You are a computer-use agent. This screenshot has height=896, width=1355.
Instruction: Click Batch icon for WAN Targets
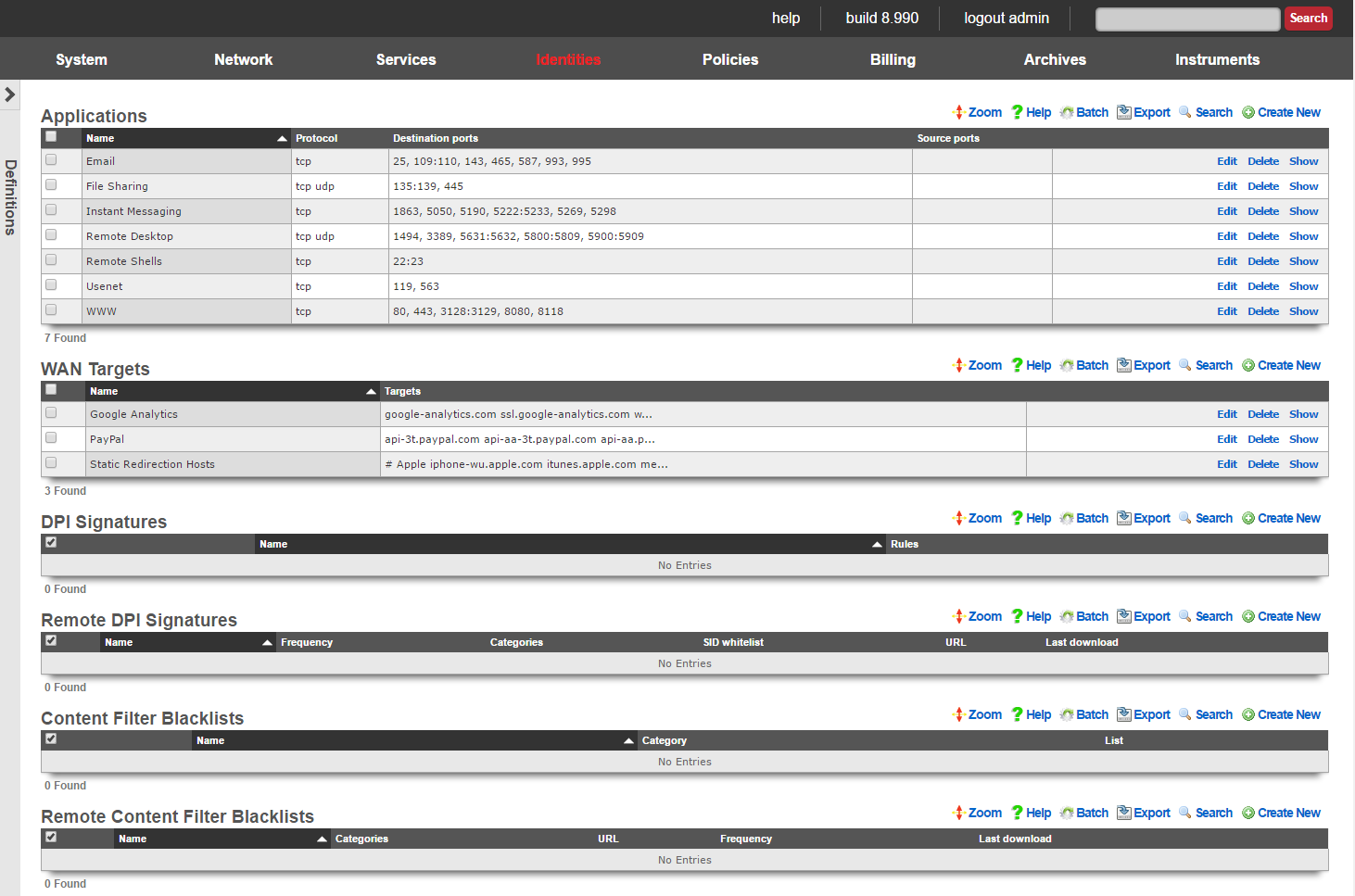click(1067, 365)
